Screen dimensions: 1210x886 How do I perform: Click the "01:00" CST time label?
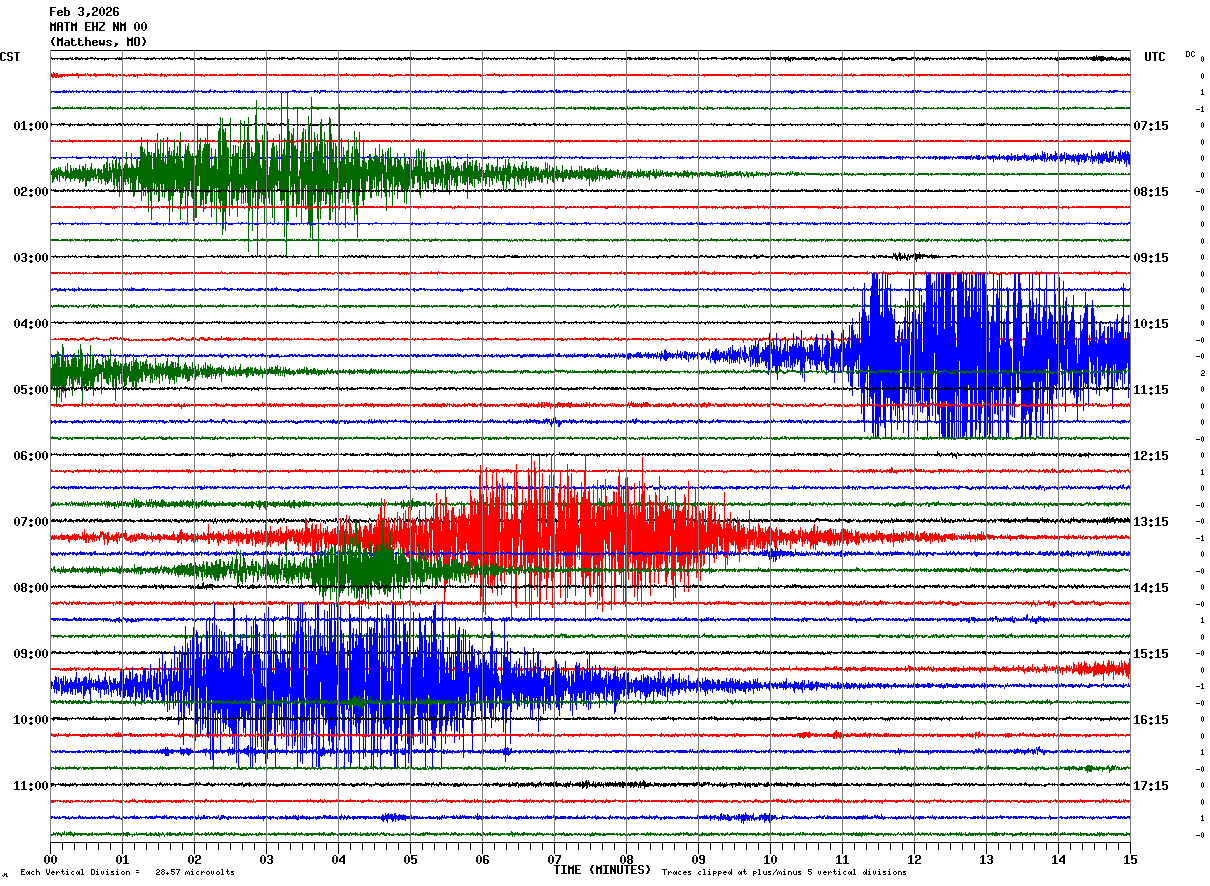[31, 126]
